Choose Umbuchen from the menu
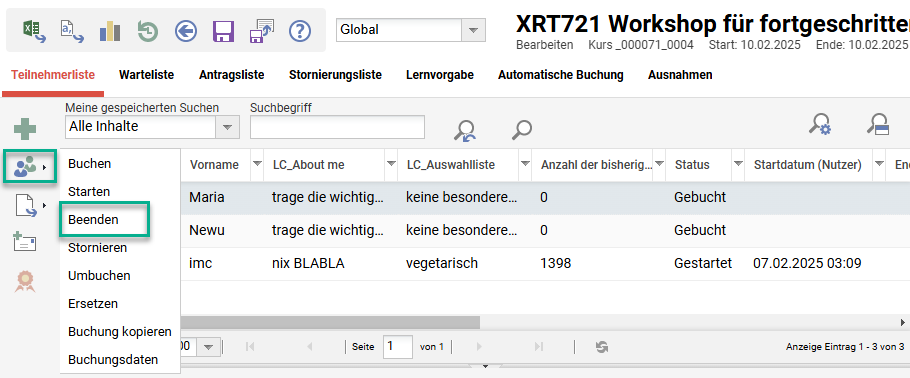 [120, 275]
